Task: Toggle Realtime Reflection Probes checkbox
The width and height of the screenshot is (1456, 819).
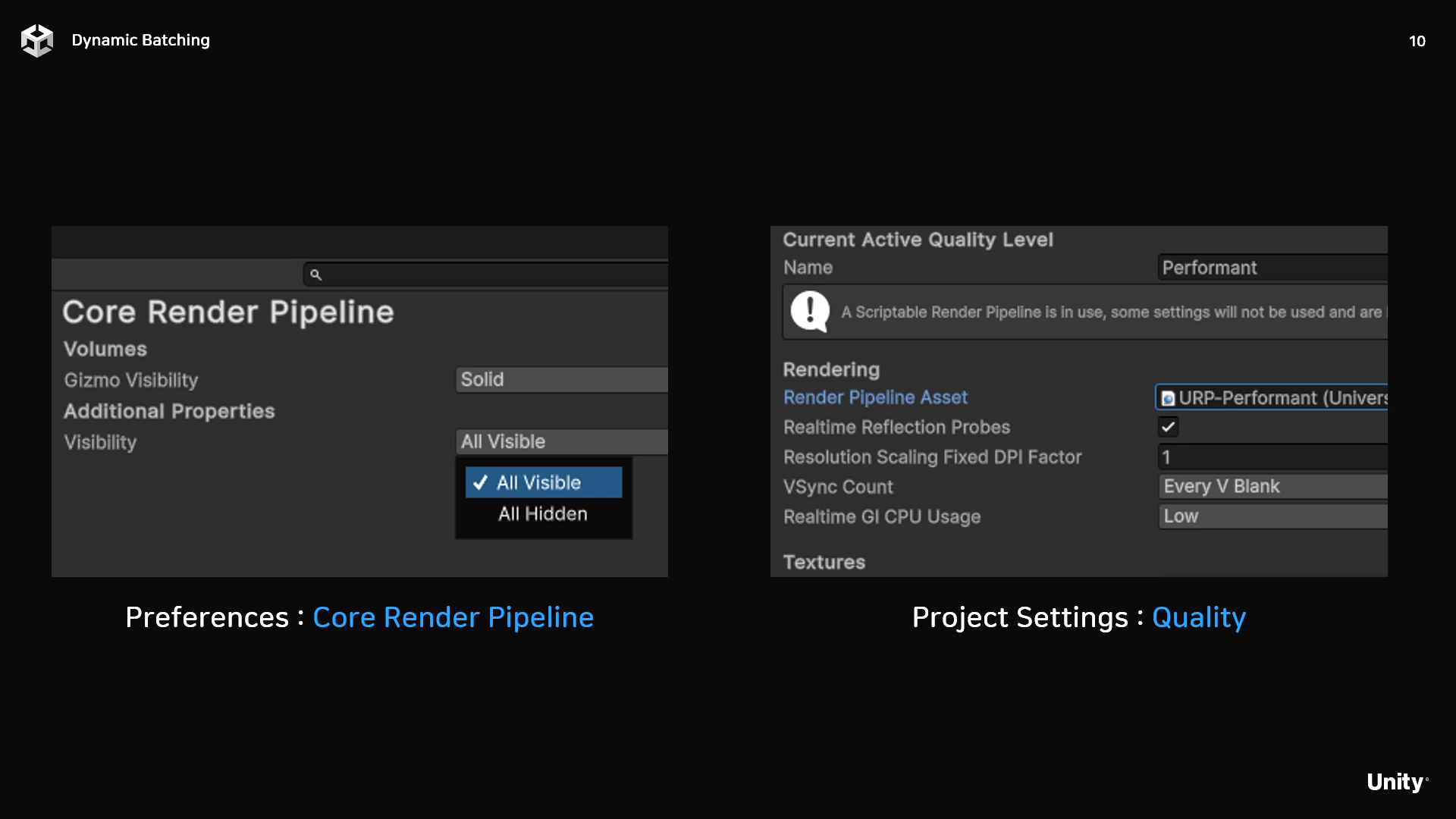Action: pos(1168,427)
